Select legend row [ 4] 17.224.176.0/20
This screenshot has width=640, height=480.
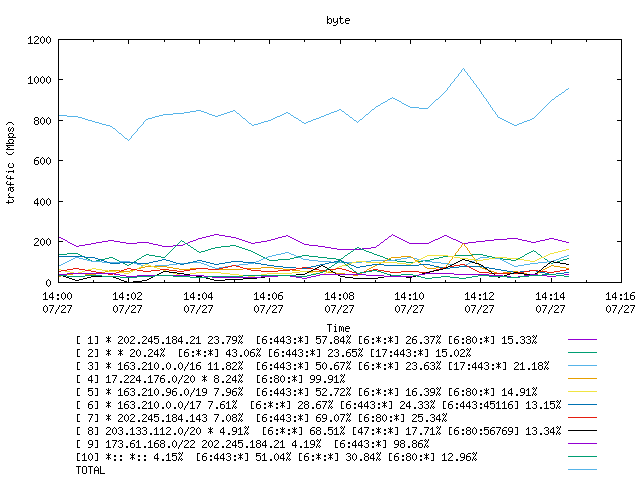pos(211,379)
